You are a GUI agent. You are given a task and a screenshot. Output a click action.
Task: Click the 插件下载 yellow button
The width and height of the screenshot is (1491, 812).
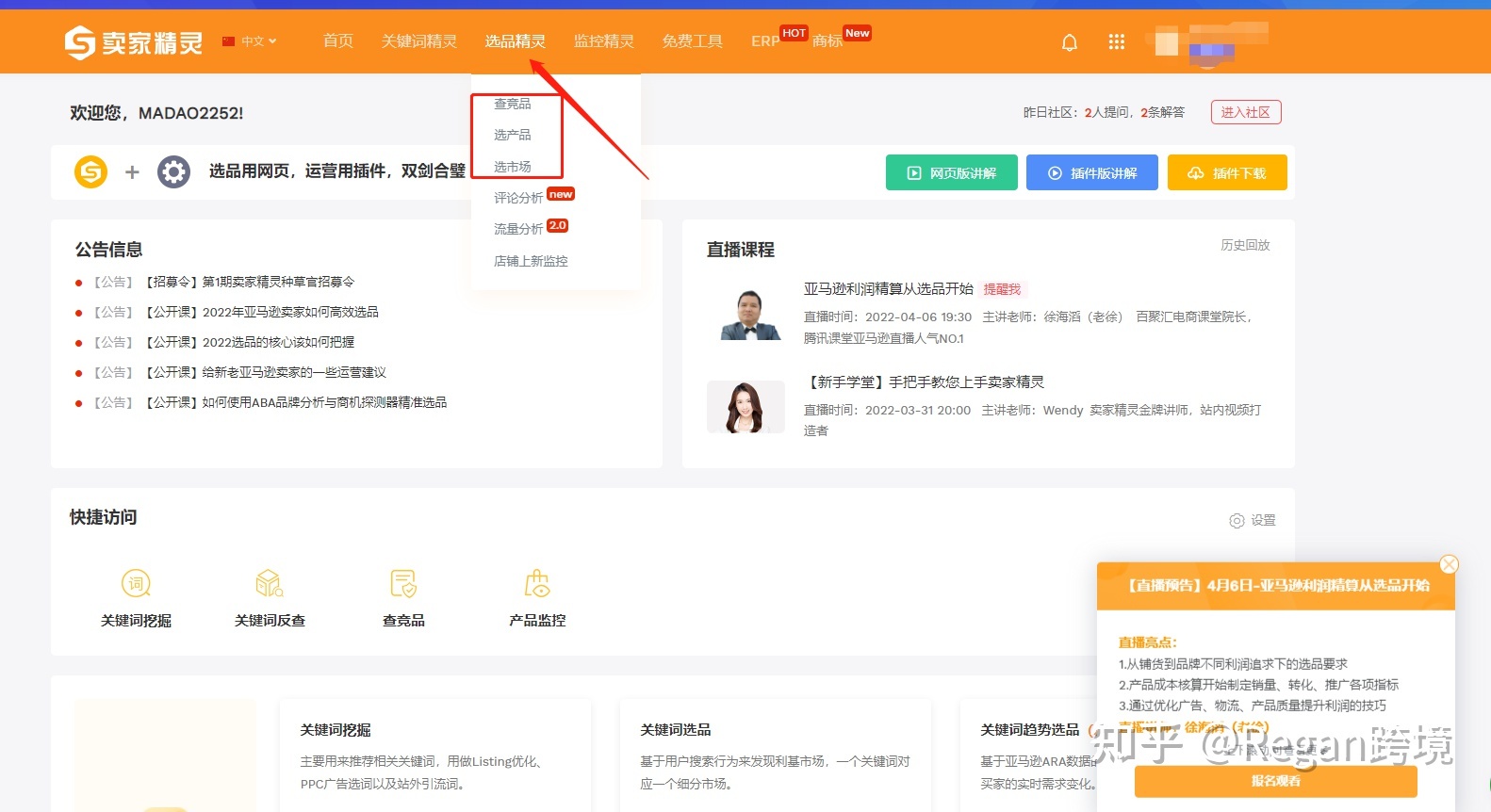pyautogui.click(x=1226, y=173)
